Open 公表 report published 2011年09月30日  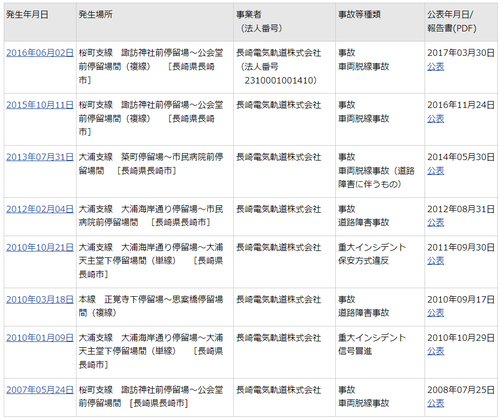click(x=436, y=261)
